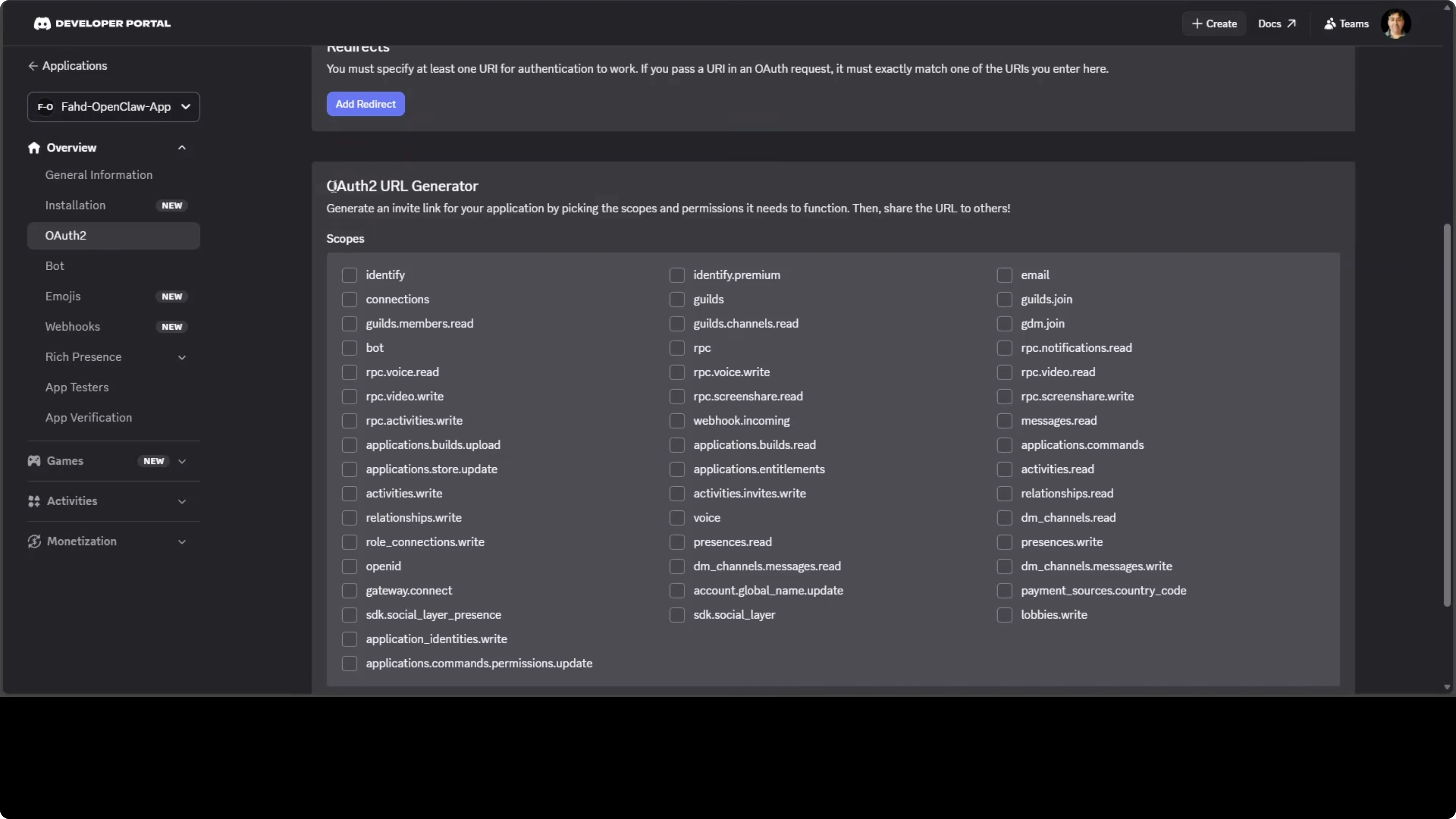Open the Docs external link

1276,23
